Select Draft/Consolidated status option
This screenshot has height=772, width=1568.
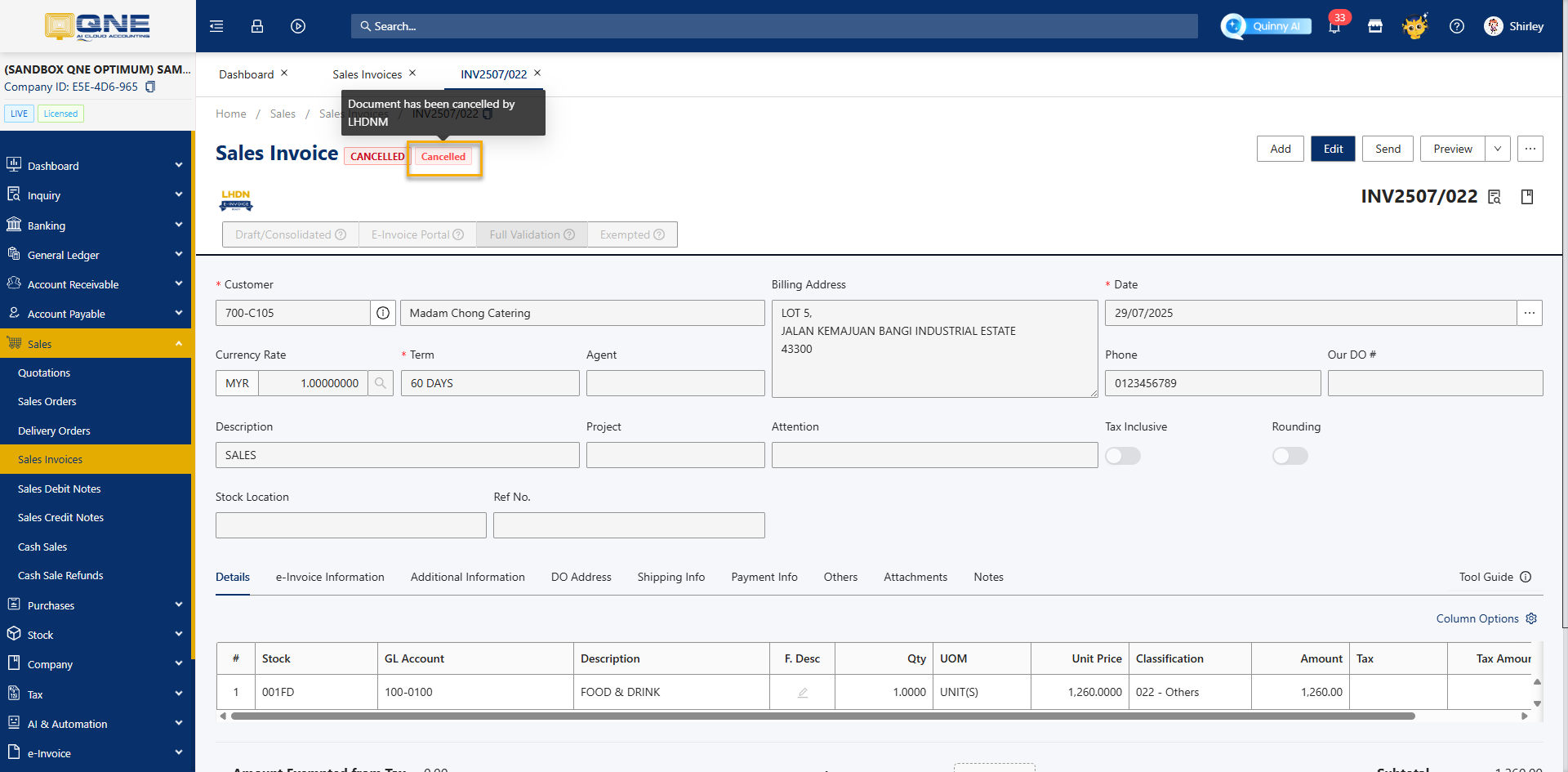click(291, 234)
